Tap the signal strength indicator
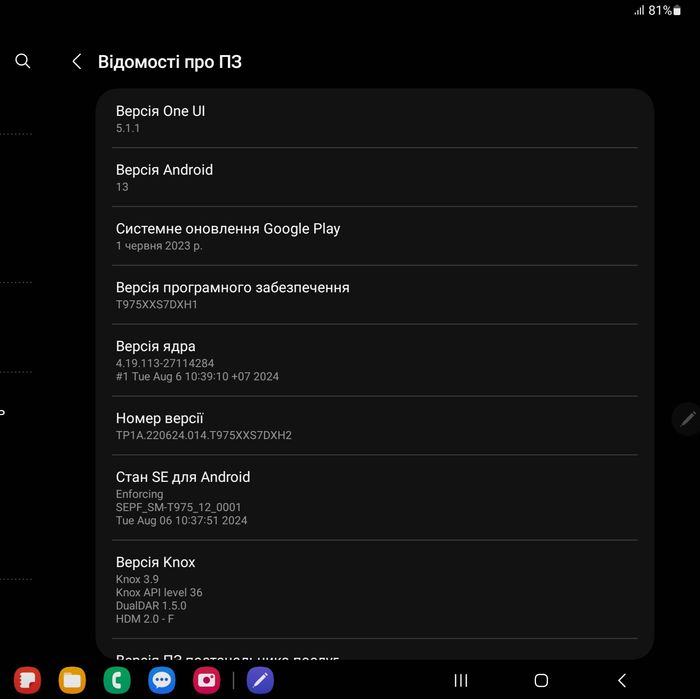The image size is (700, 699). [639, 10]
